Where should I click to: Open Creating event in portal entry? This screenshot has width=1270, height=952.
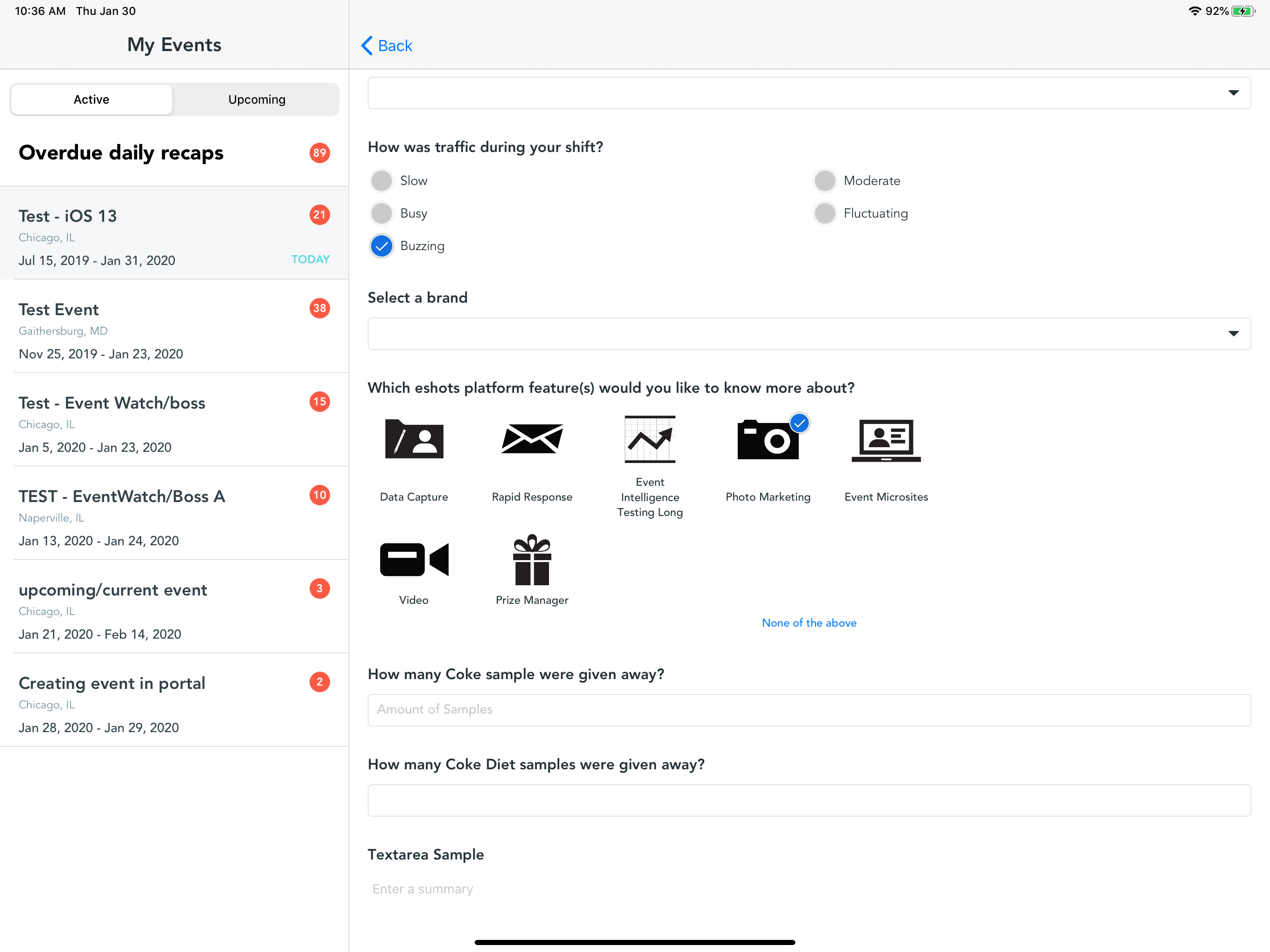click(x=174, y=700)
